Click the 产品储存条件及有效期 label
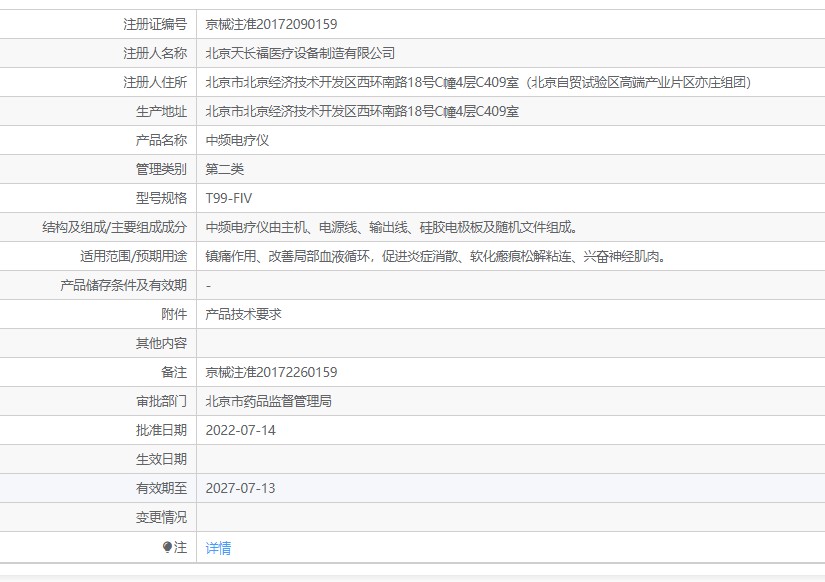Viewport: 825px width, 582px height. pyautogui.click(x=124, y=285)
